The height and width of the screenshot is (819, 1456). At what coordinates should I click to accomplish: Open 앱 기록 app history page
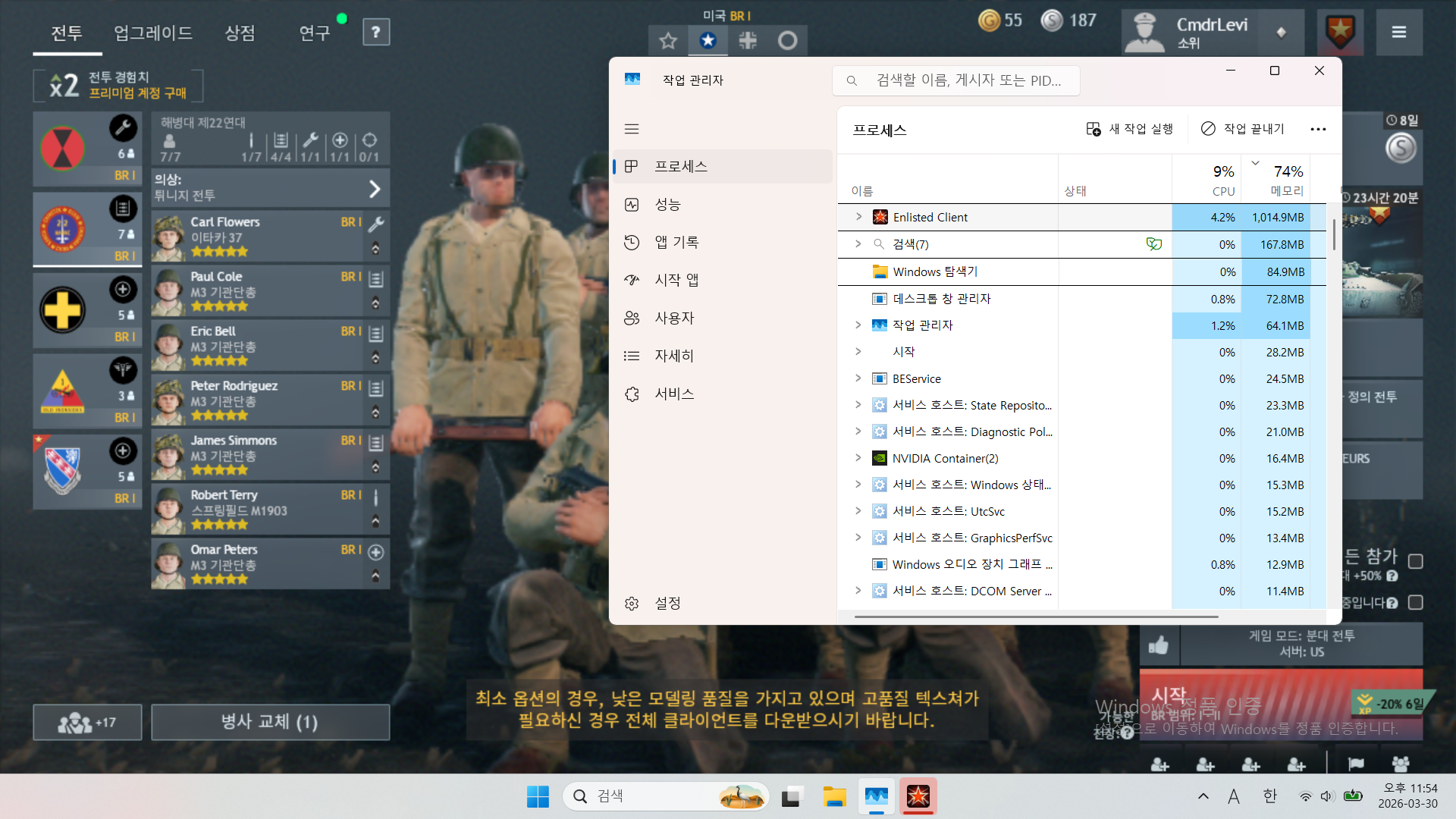point(676,243)
